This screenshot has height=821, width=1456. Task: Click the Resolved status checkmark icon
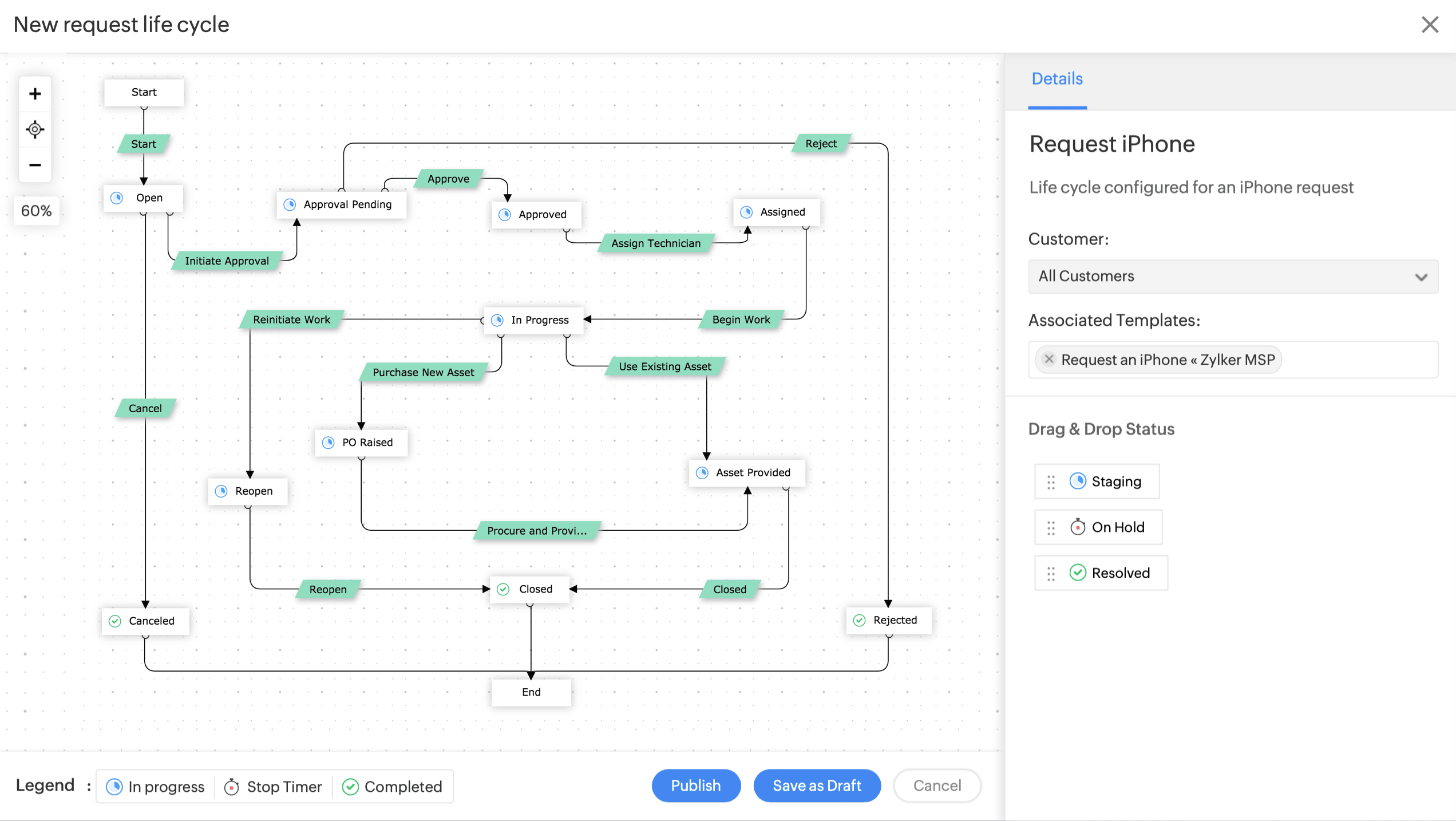click(x=1077, y=573)
